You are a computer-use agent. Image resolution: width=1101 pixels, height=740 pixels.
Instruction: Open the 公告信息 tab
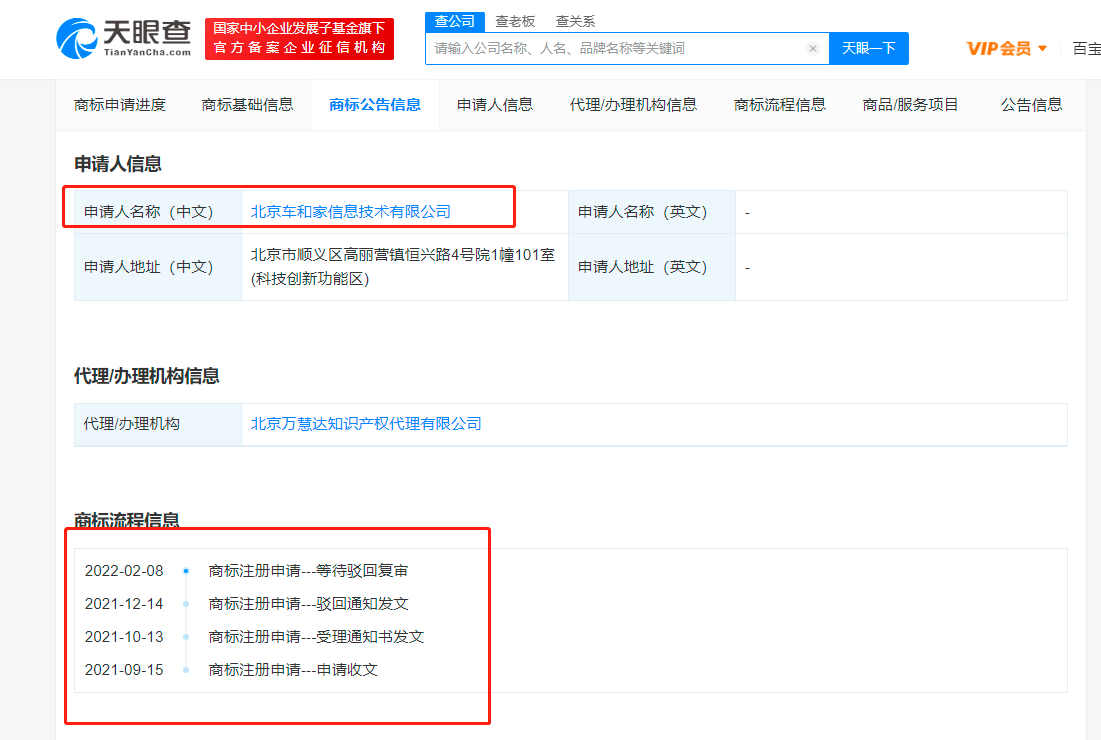pyautogui.click(x=1031, y=104)
